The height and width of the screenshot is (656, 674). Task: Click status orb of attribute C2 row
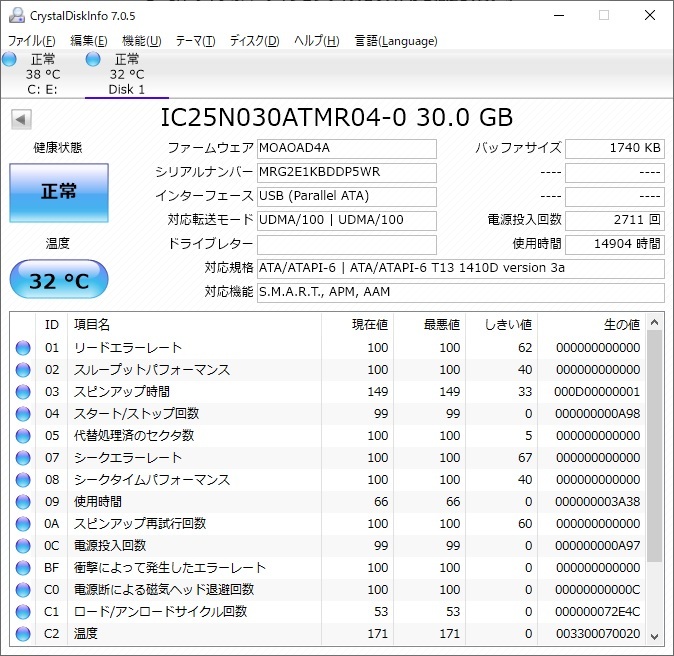[x=23, y=634]
